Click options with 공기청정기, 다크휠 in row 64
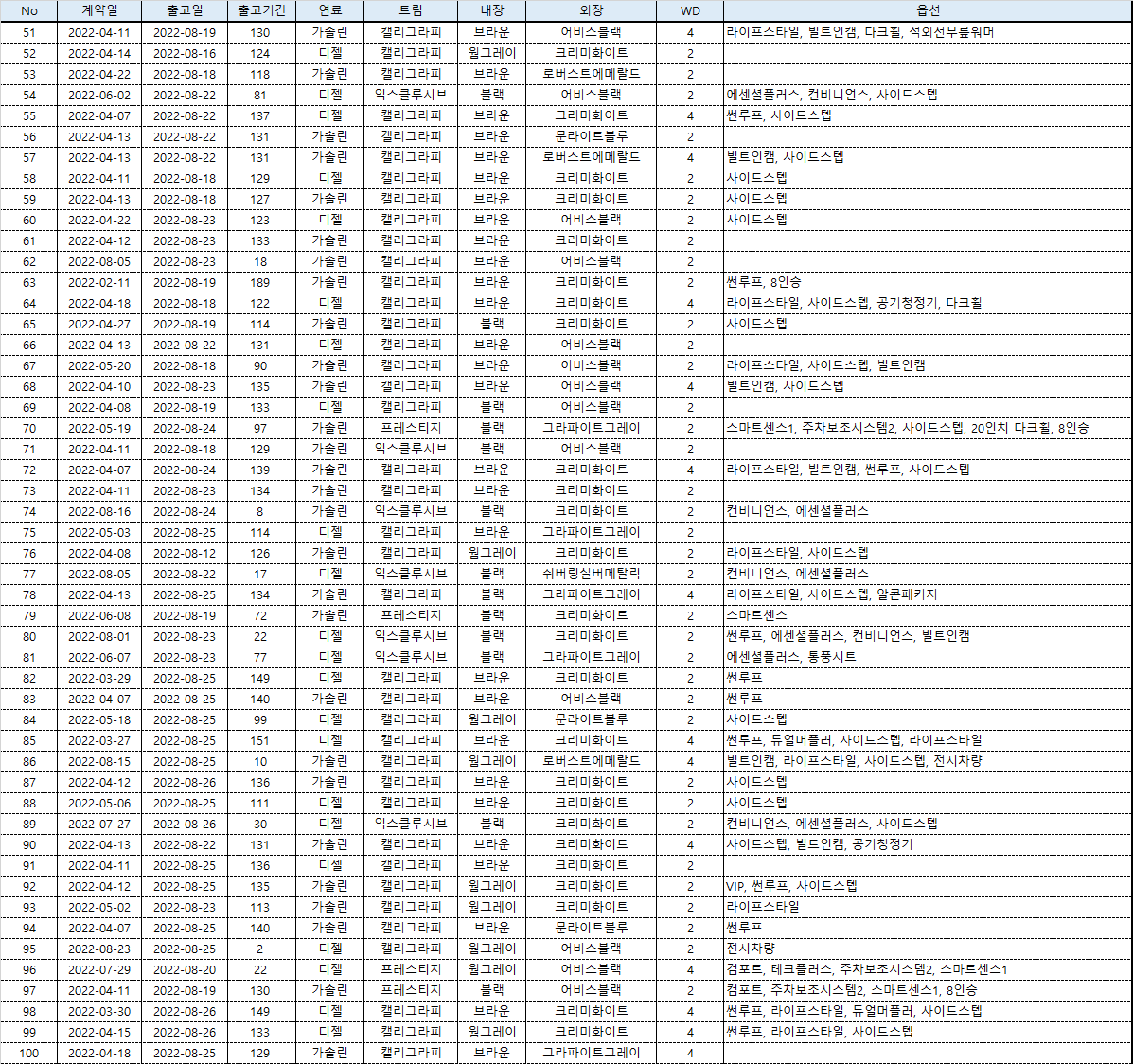This screenshot has width=1133, height=1064. click(x=854, y=304)
